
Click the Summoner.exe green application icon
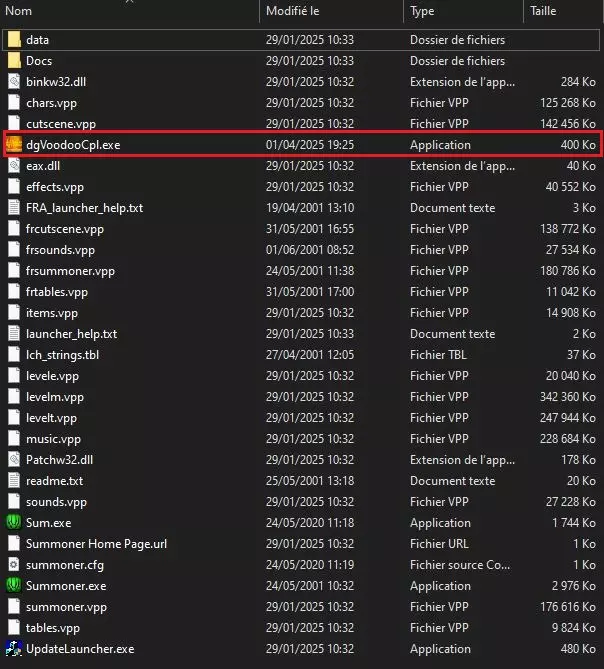14,585
